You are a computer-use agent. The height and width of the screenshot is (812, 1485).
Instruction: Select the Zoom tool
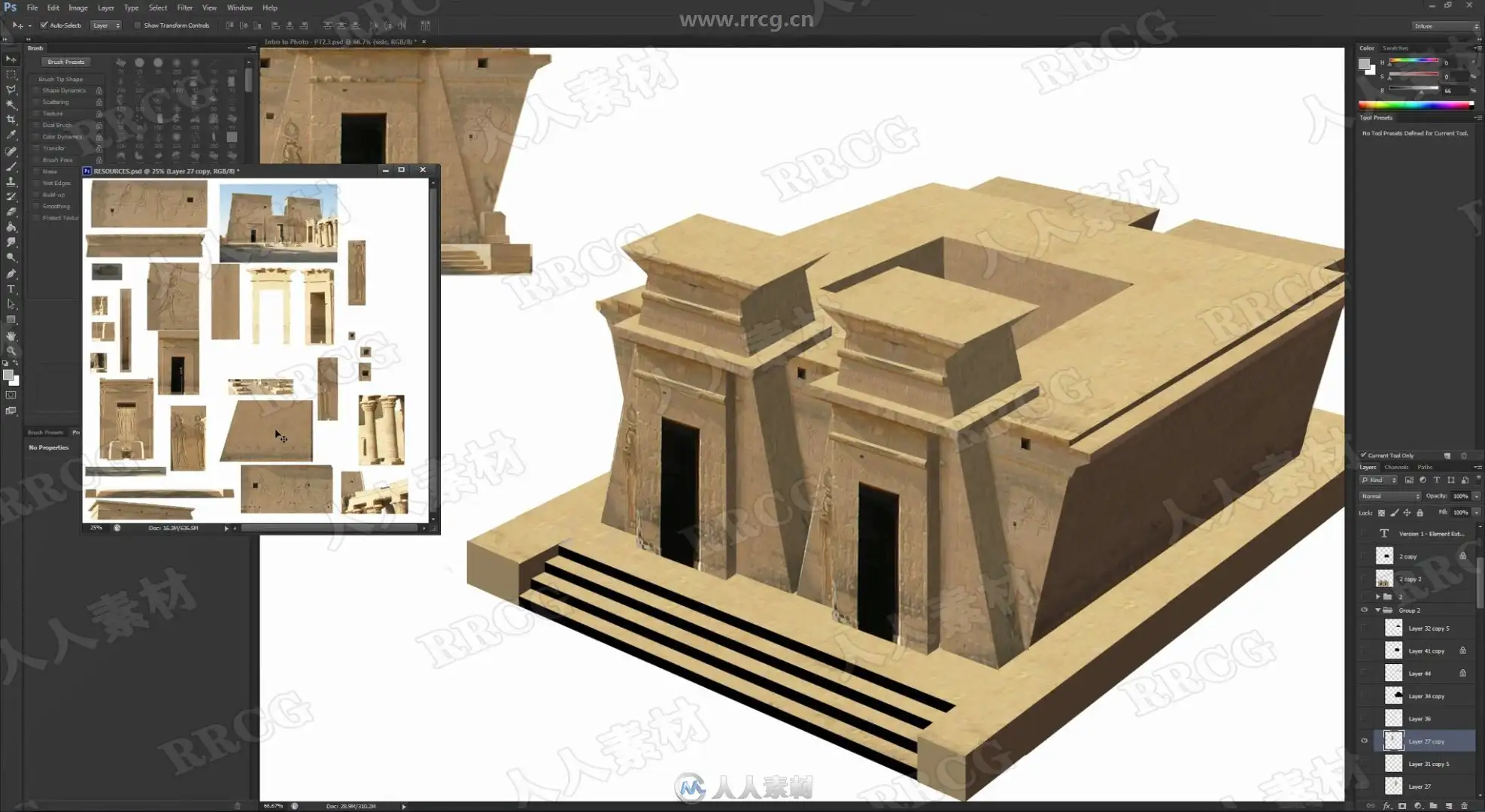(x=11, y=350)
